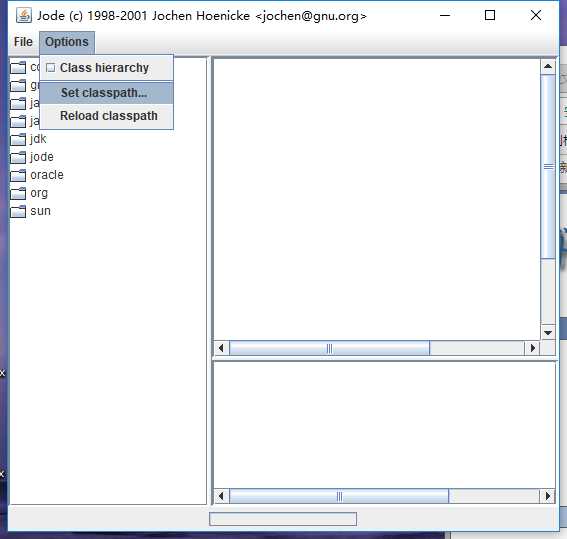Choose Set classpath... menu entry
The image size is (567, 539).
[106, 93]
